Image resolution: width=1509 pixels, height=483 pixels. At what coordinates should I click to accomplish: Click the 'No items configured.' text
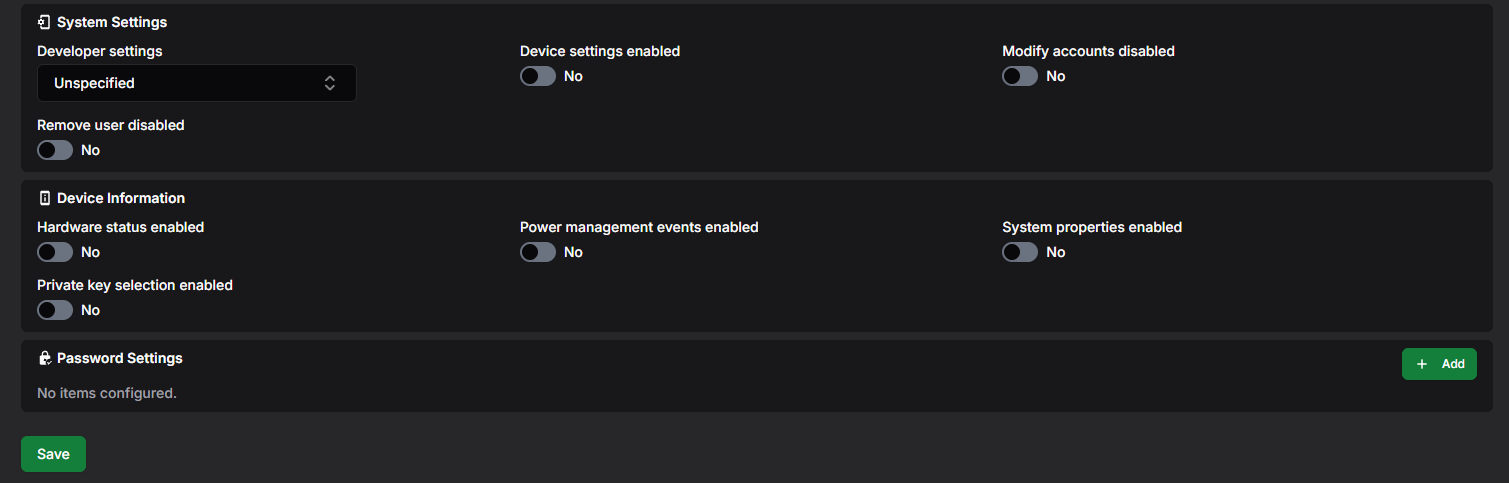(107, 393)
